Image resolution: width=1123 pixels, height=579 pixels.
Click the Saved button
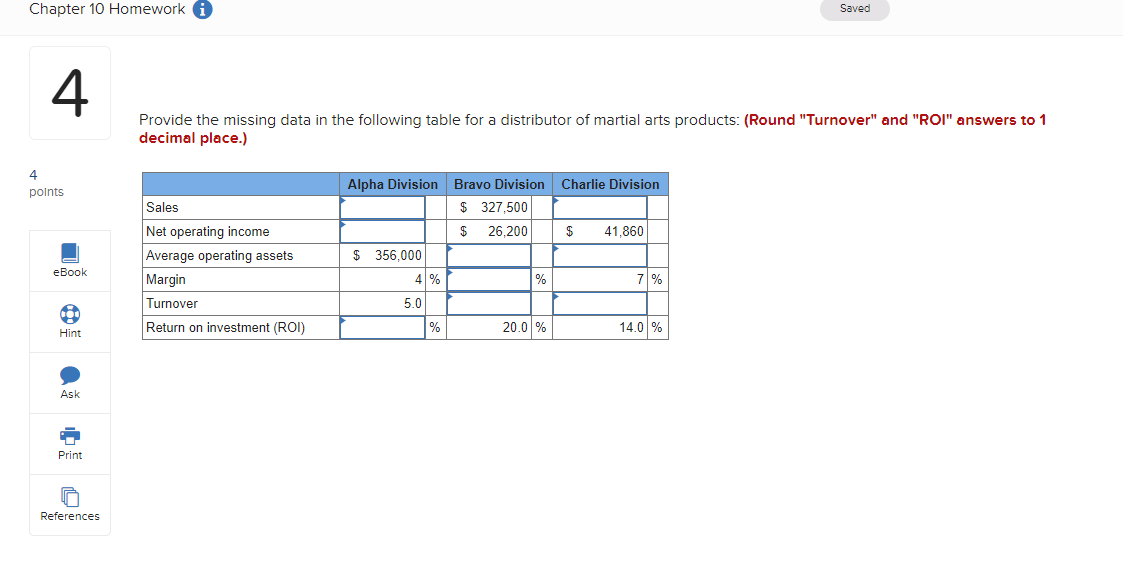point(854,8)
